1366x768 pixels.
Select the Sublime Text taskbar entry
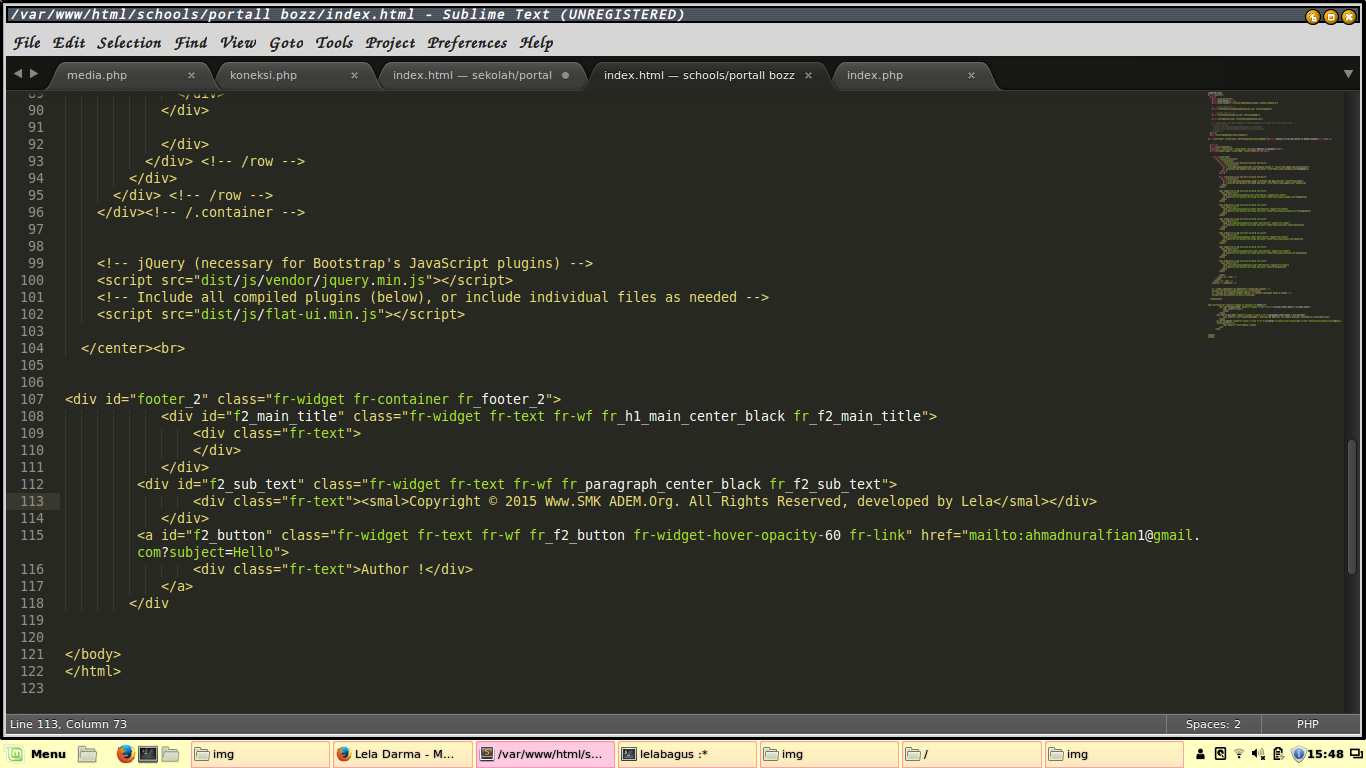tap(545, 754)
